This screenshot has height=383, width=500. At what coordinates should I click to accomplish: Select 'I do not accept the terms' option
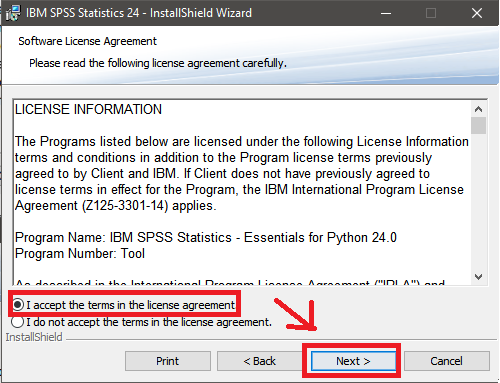(x=18, y=322)
